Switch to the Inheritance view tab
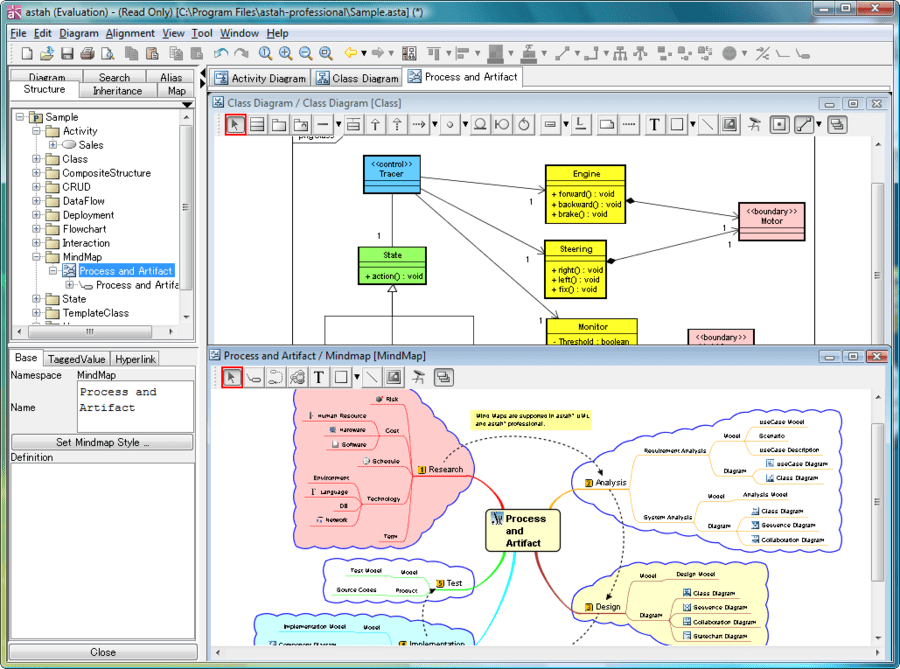This screenshot has width=900, height=669. [x=118, y=91]
